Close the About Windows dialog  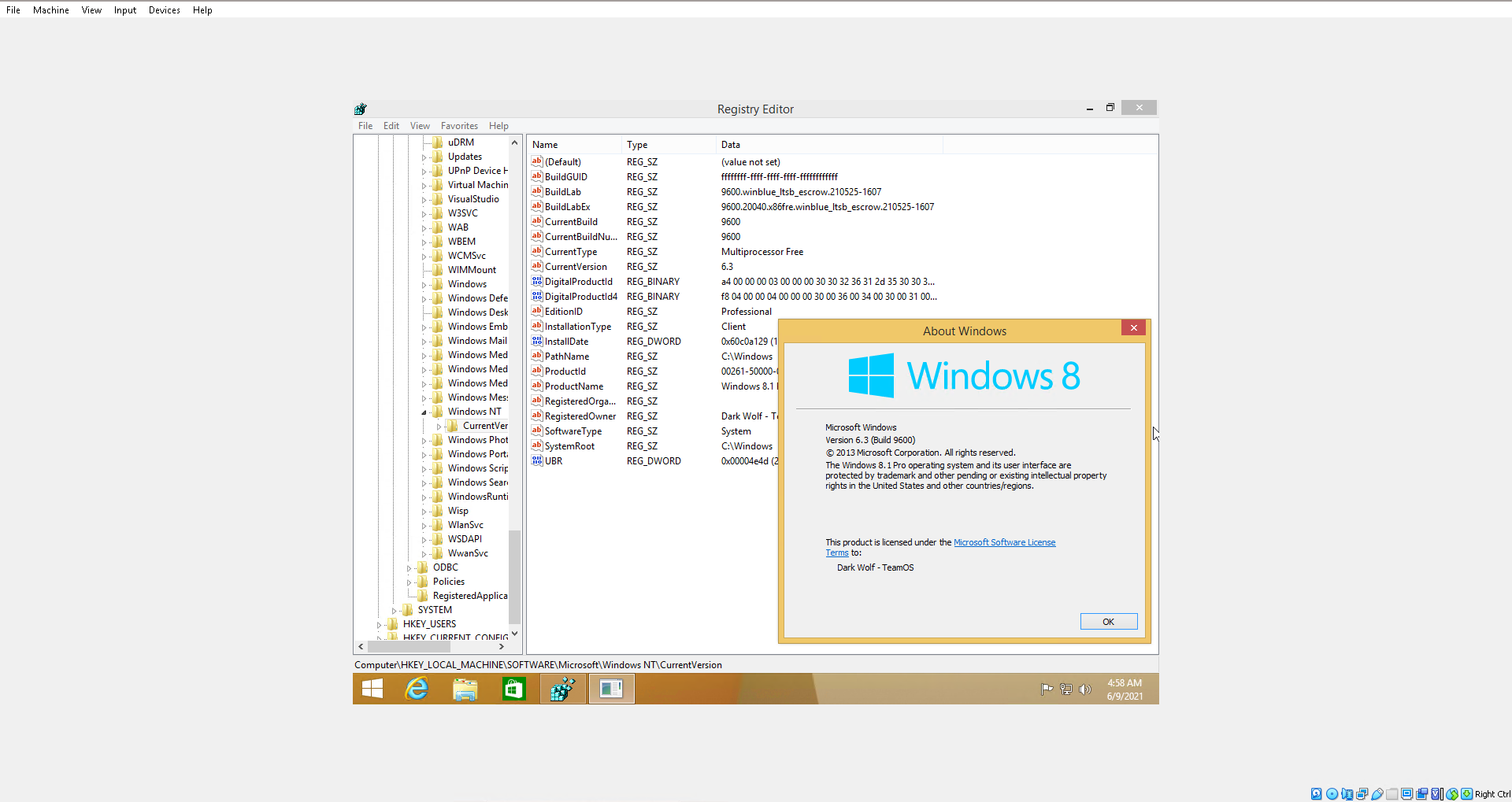tap(1133, 328)
